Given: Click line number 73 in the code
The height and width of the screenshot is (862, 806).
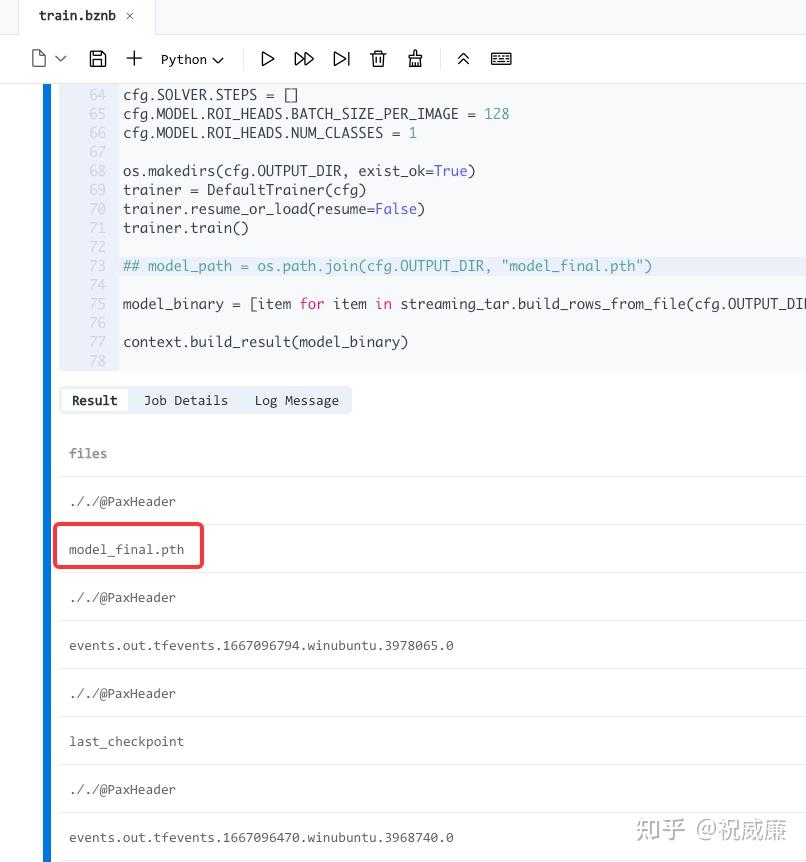Looking at the screenshot, I should [x=97, y=265].
